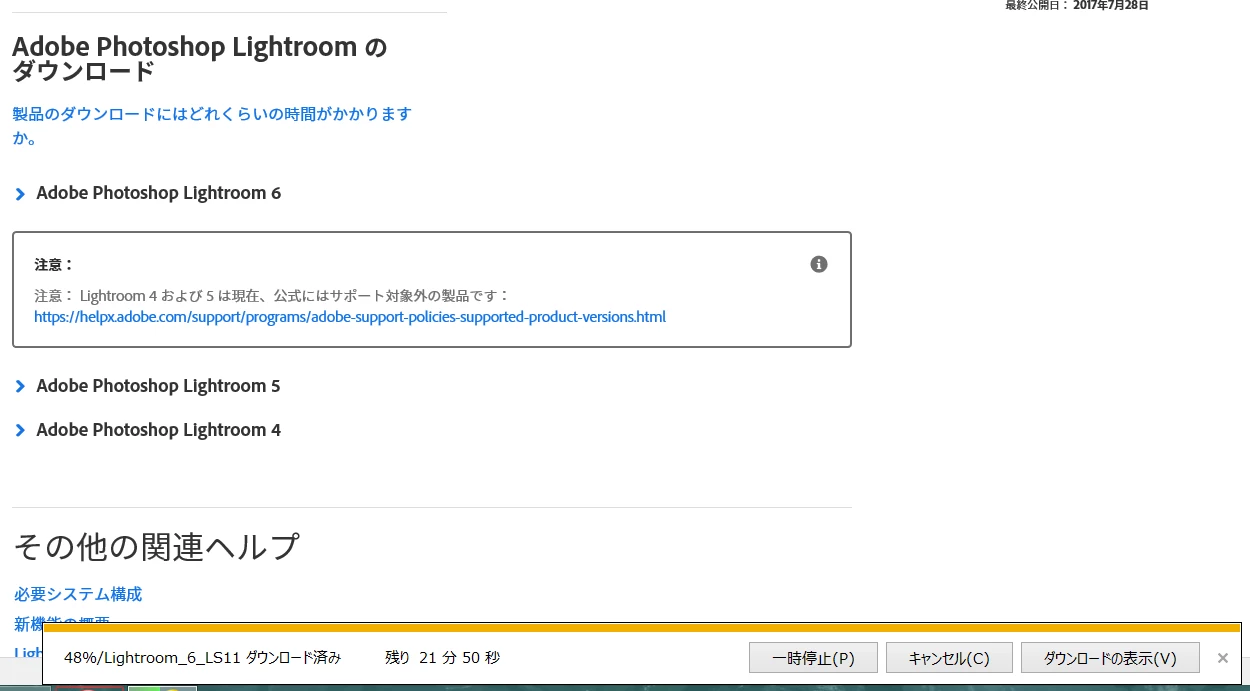Click the Lightroom 4 および 5 notice text
Screen dimensions: 1250x691
(x=272, y=296)
